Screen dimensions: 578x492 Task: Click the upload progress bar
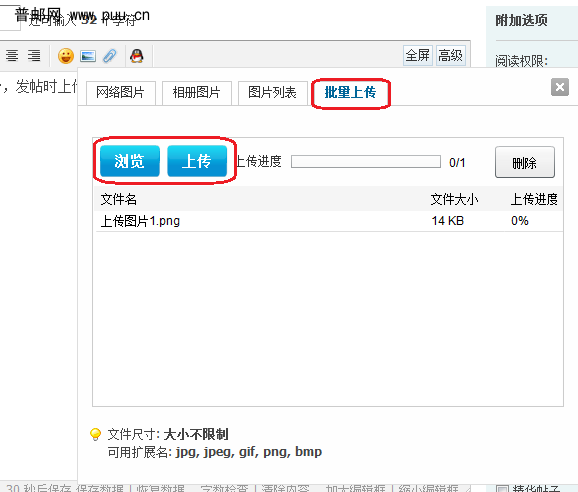(366, 161)
